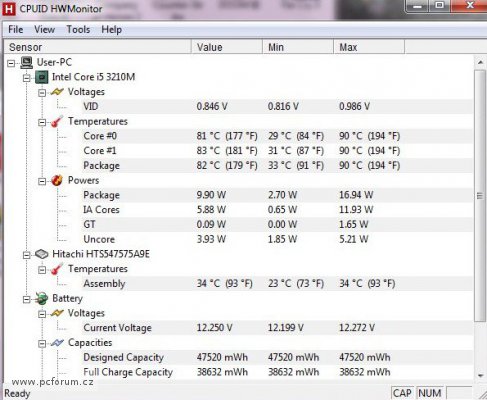Select the Core #1 temperature row

pyautogui.click(x=278, y=151)
